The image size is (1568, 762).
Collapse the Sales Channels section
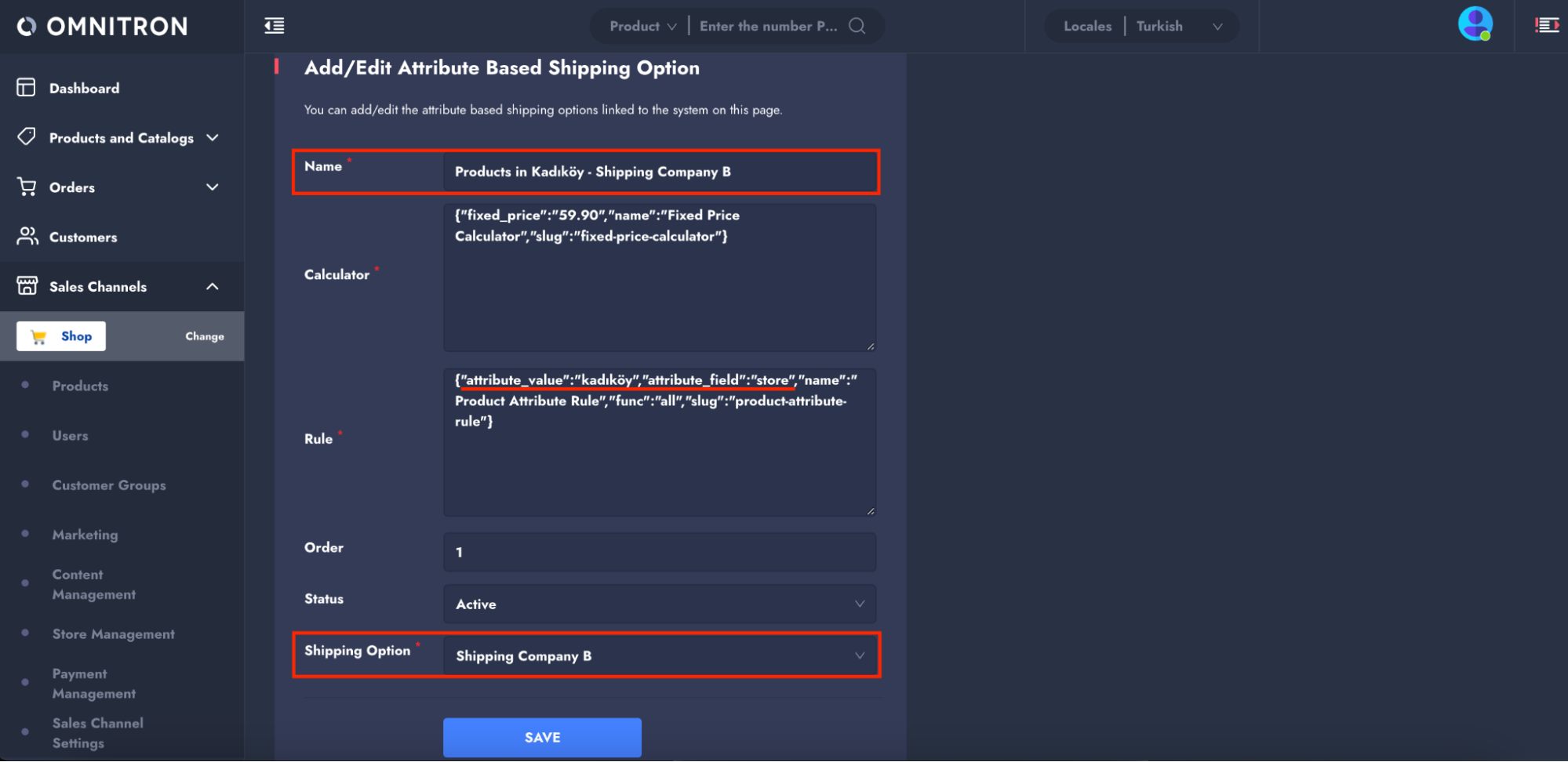tap(212, 286)
